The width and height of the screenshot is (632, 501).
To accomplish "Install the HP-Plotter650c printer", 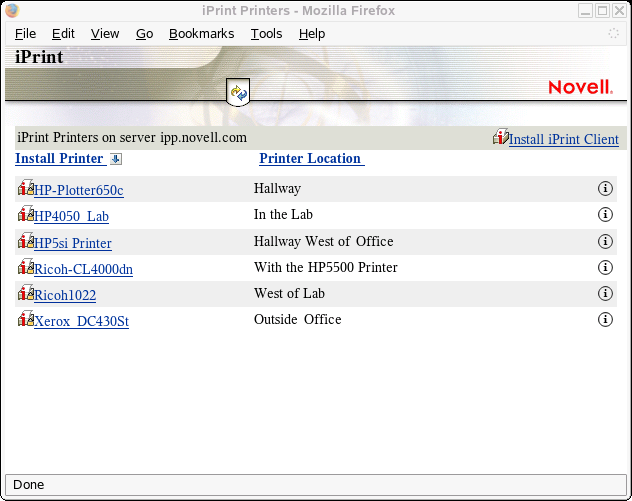I will (x=79, y=190).
